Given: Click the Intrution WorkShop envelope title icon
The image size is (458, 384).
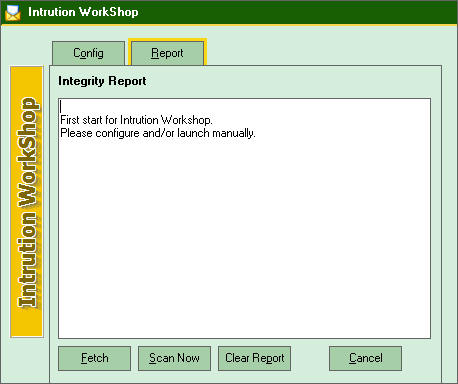Looking at the screenshot, I should pos(13,12).
